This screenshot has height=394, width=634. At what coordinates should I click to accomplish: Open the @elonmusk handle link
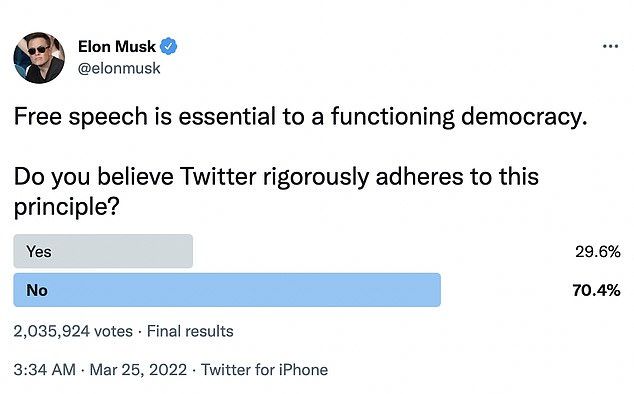click(119, 68)
